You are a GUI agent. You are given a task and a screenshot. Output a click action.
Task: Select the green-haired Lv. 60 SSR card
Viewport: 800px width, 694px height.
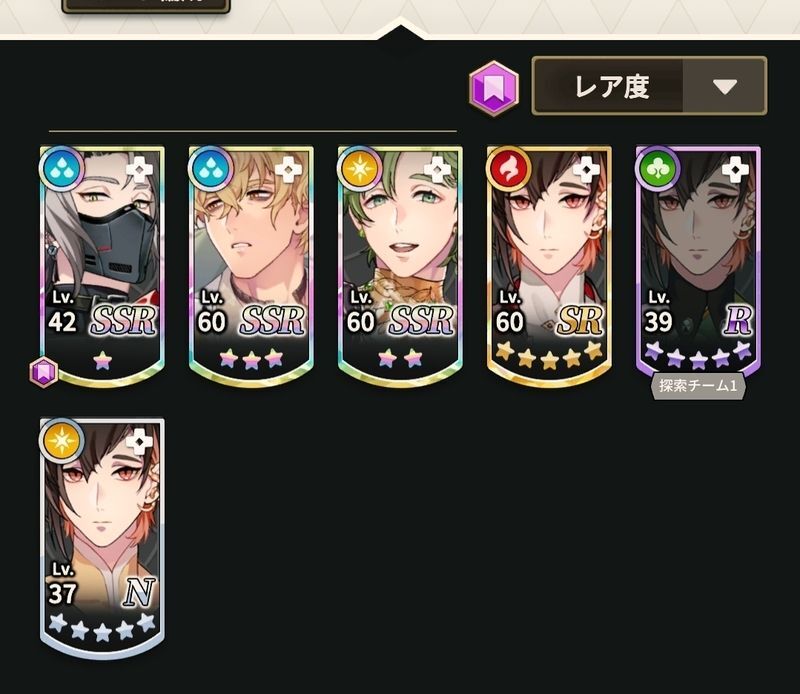[x=400, y=266]
